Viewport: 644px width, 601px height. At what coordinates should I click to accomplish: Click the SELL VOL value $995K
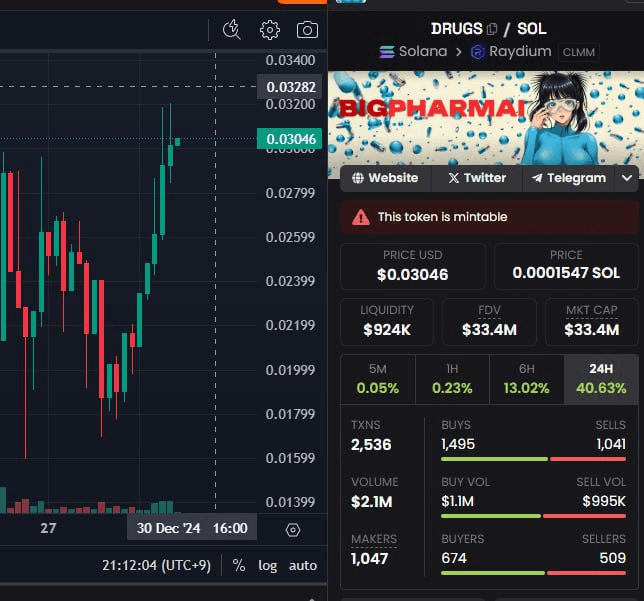point(604,501)
